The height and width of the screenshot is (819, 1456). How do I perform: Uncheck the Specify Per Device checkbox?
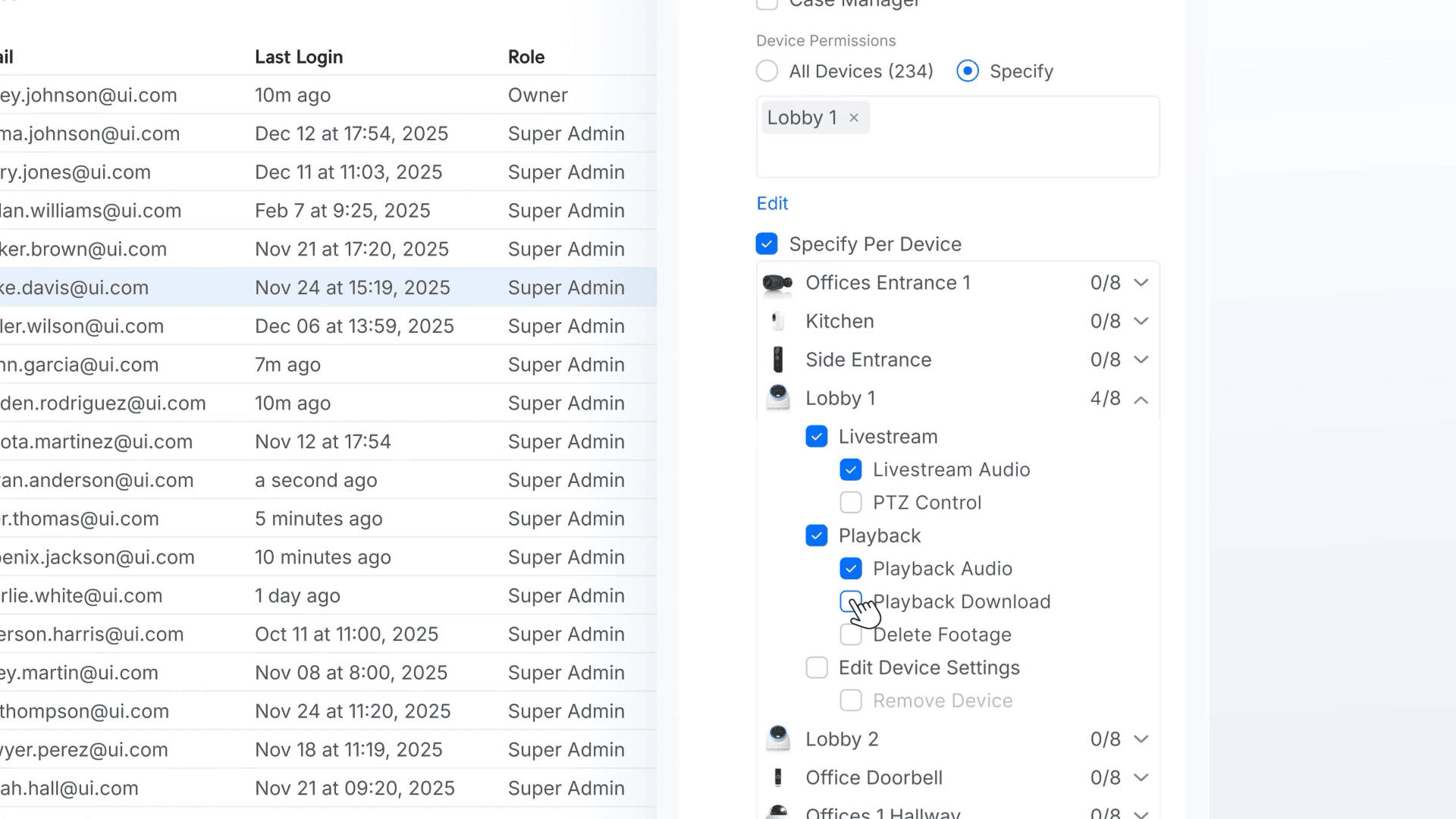pos(767,244)
